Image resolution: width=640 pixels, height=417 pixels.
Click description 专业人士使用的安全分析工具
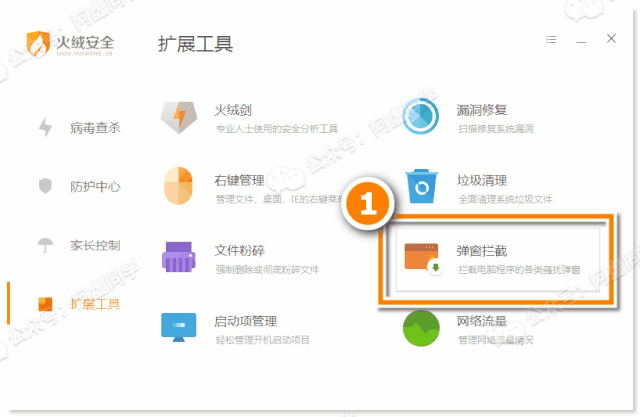click(x=277, y=129)
